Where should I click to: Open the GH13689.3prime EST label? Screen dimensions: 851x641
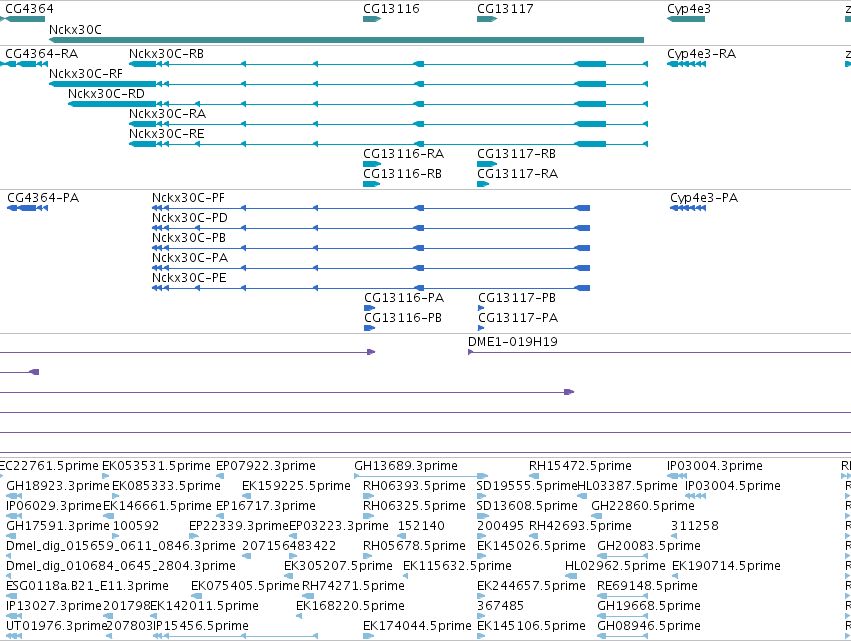(406, 466)
